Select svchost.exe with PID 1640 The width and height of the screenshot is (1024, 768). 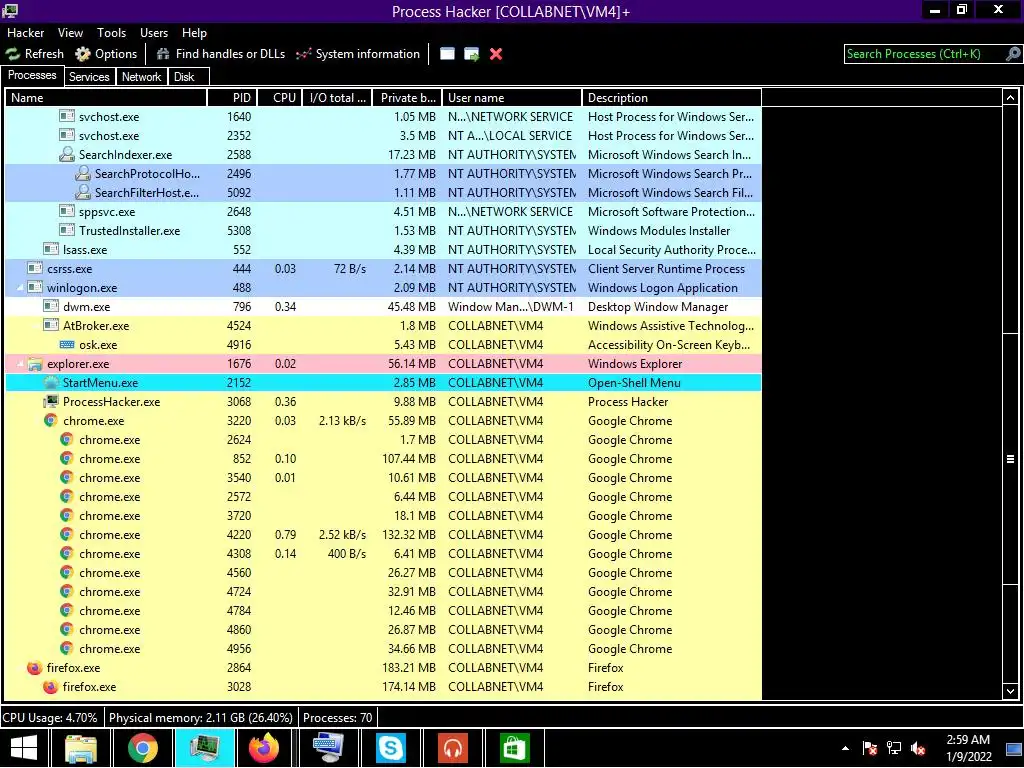(x=383, y=117)
